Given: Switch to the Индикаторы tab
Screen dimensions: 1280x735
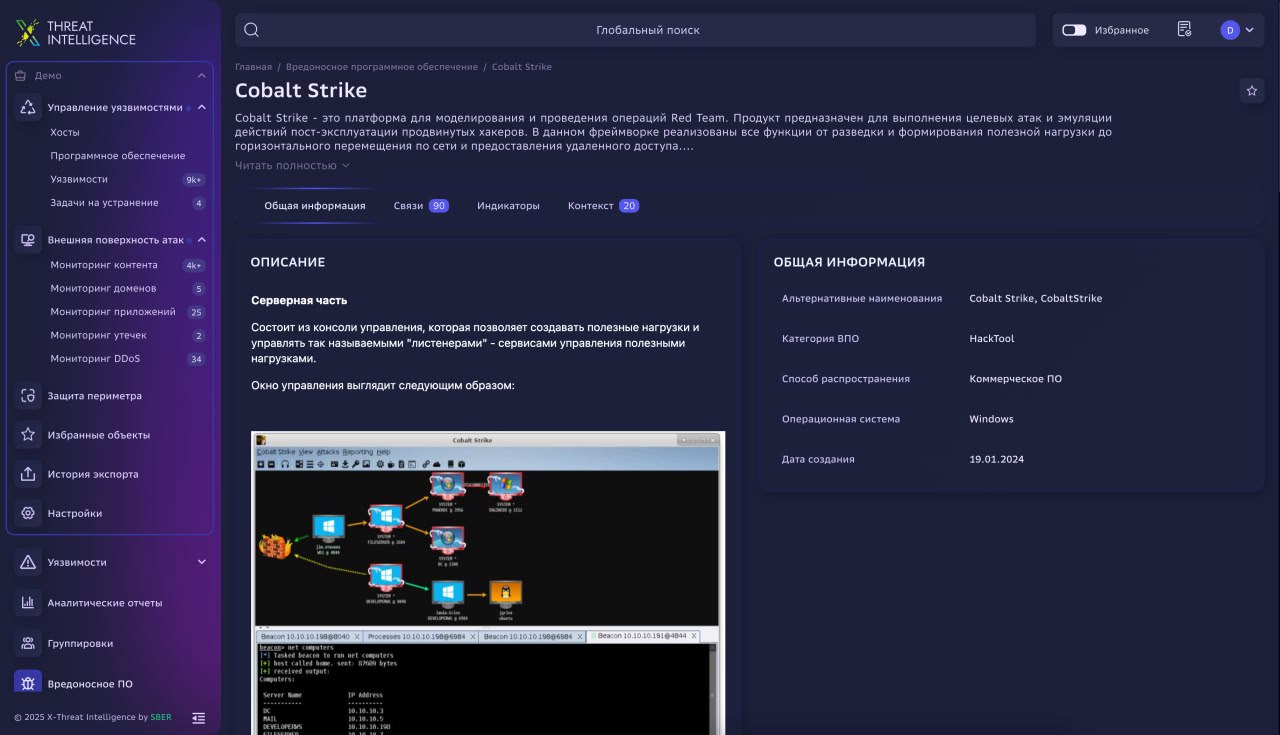Looking at the screenshot, I should [508, 206].
